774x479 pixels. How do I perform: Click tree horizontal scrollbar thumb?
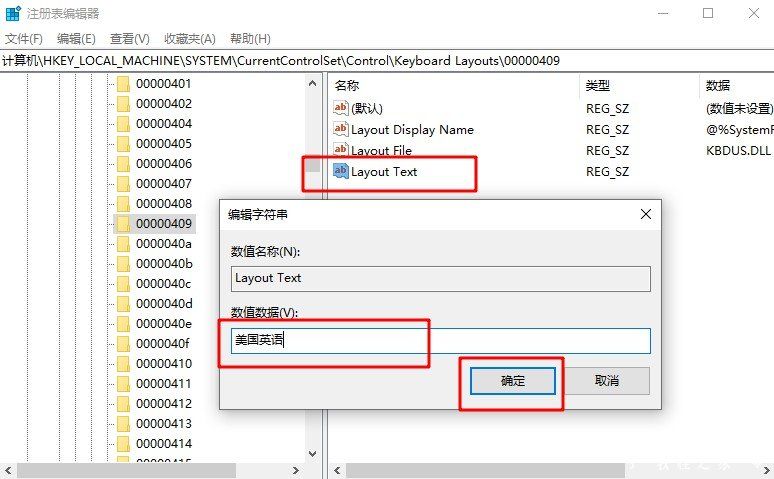coord(126,470)
